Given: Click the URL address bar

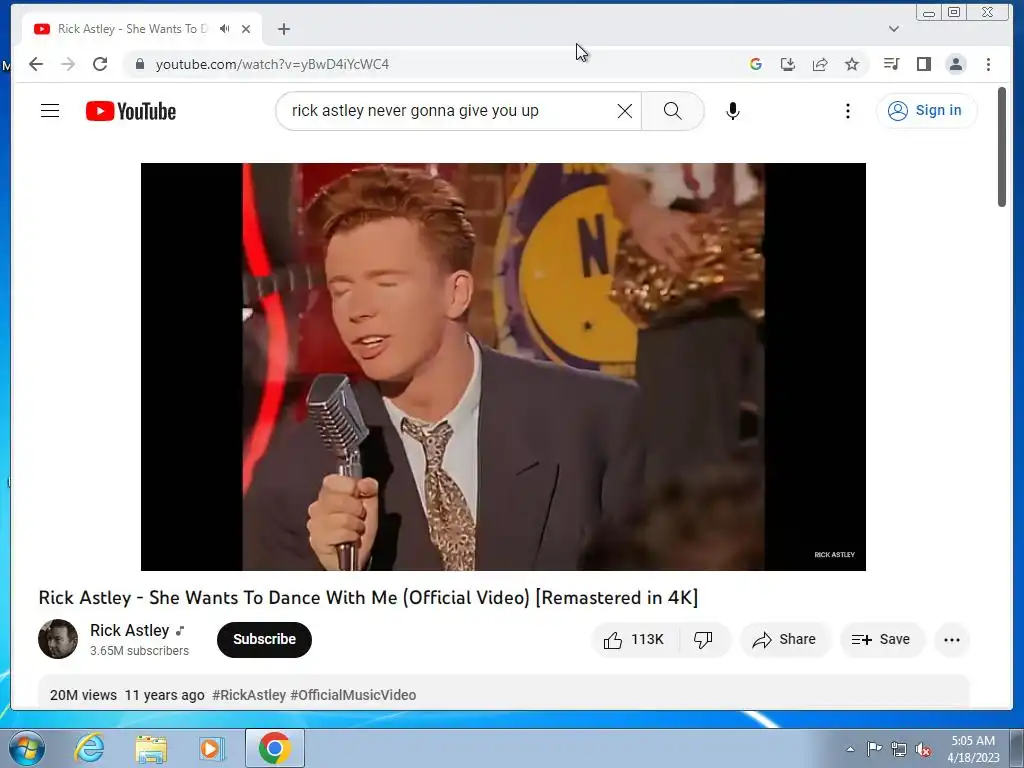Looking at the screenshot, I should (x=431, y=64).
